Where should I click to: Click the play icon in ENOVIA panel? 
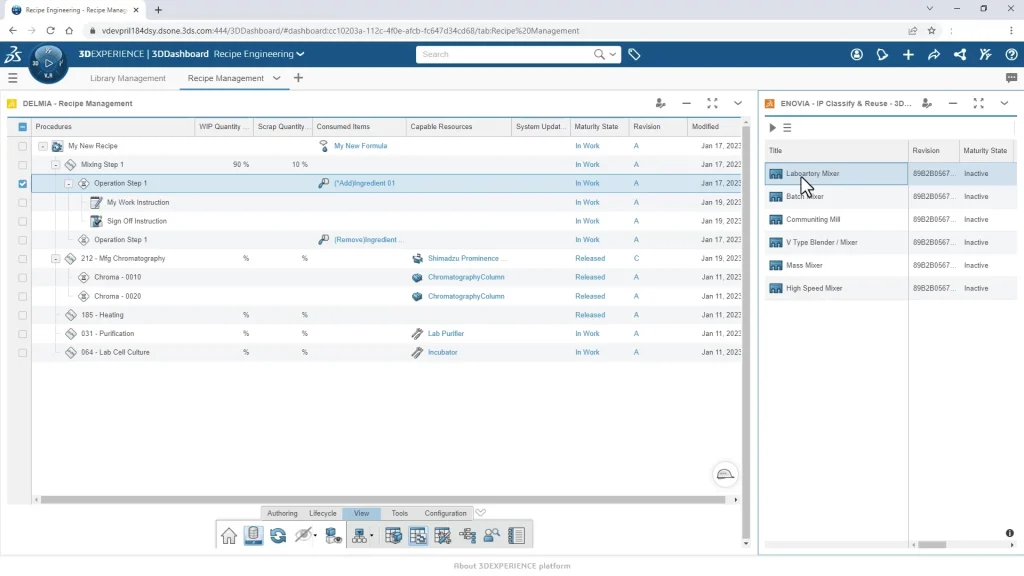[772, 128]
